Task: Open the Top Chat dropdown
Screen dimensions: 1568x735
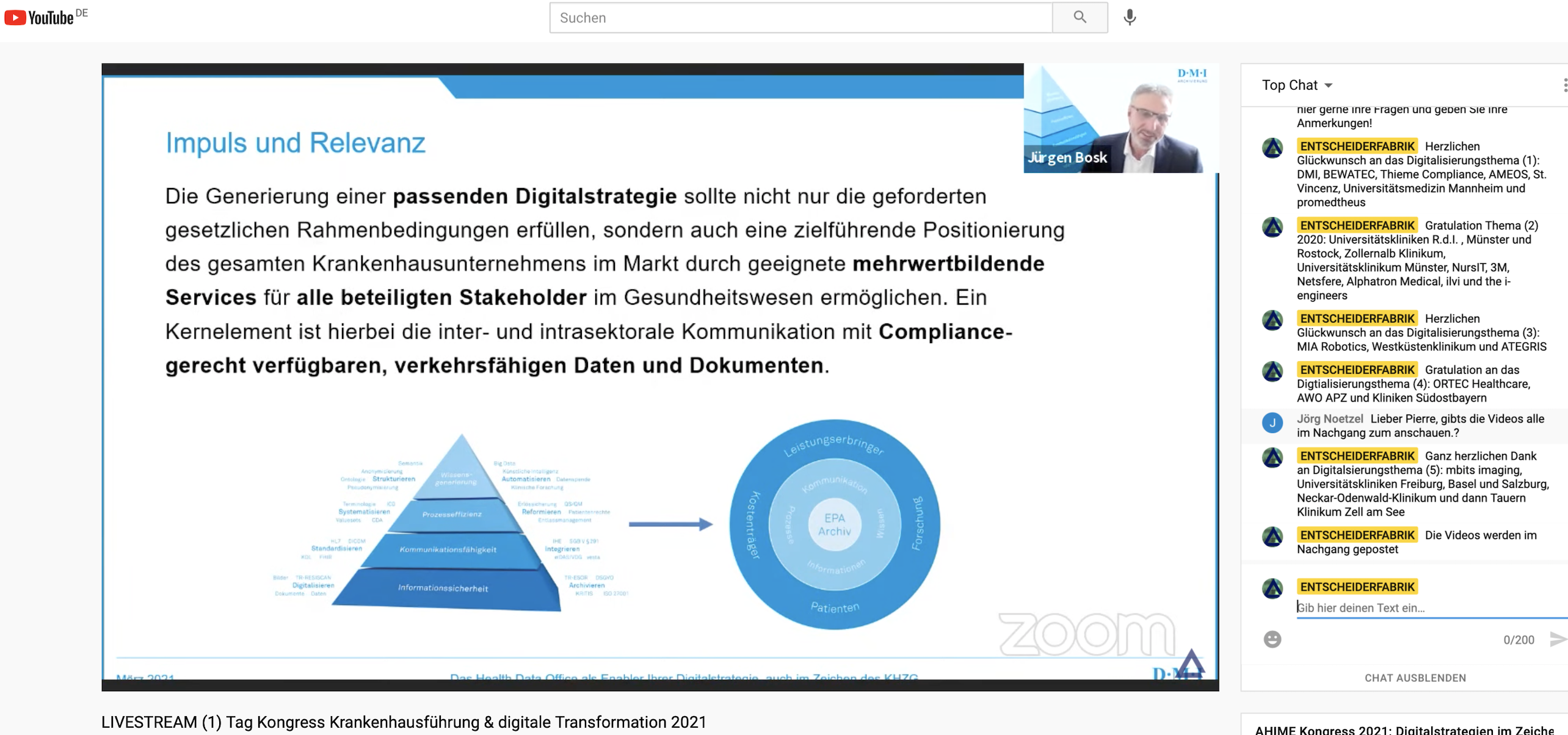Action: tap(1297, 85)
